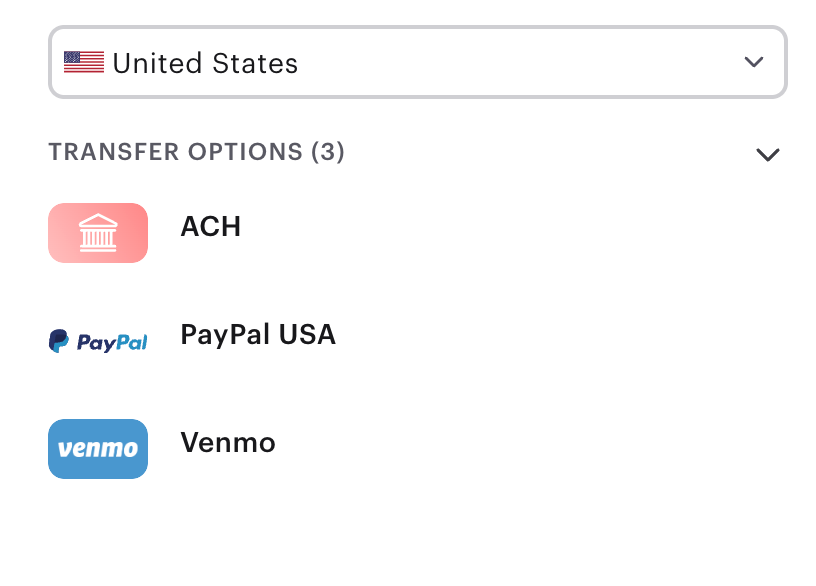The width and height of the screenshot is (816, 586).
Task: Select the ACH transfer option label
Action: tap(210, 227)
